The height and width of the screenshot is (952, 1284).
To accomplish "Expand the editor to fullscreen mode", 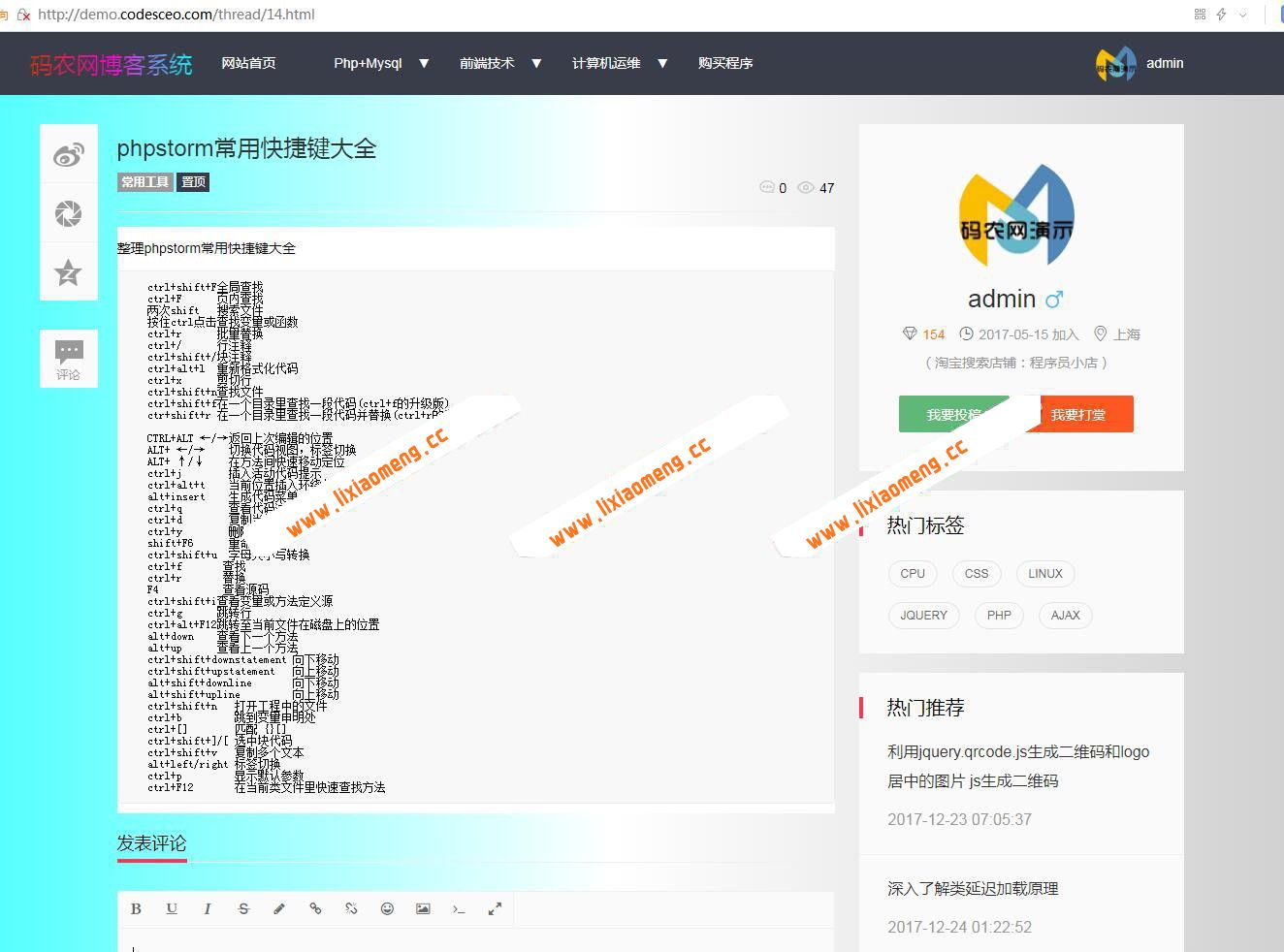I will pos(495,908).
